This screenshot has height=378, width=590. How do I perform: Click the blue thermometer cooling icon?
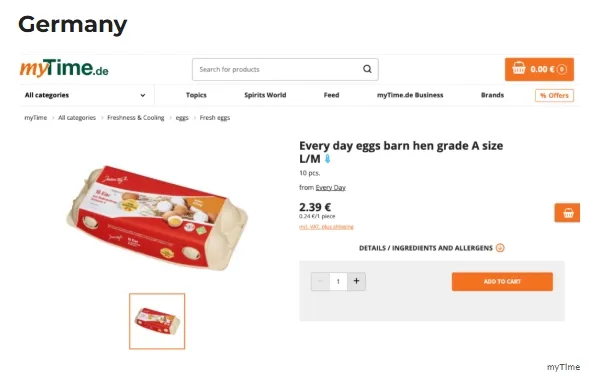(327, 159)
